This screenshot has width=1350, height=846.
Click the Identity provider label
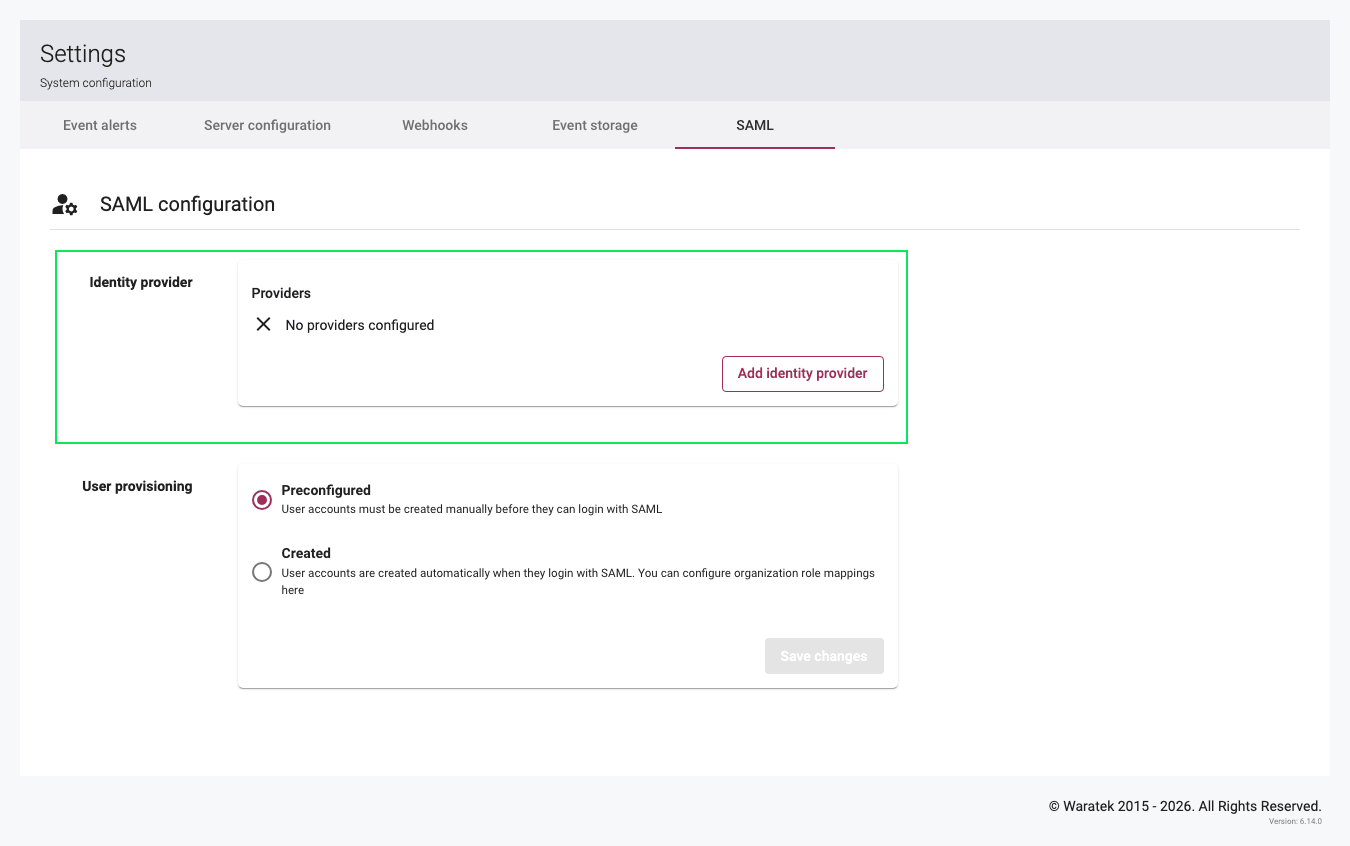click(x=141, y=282)
